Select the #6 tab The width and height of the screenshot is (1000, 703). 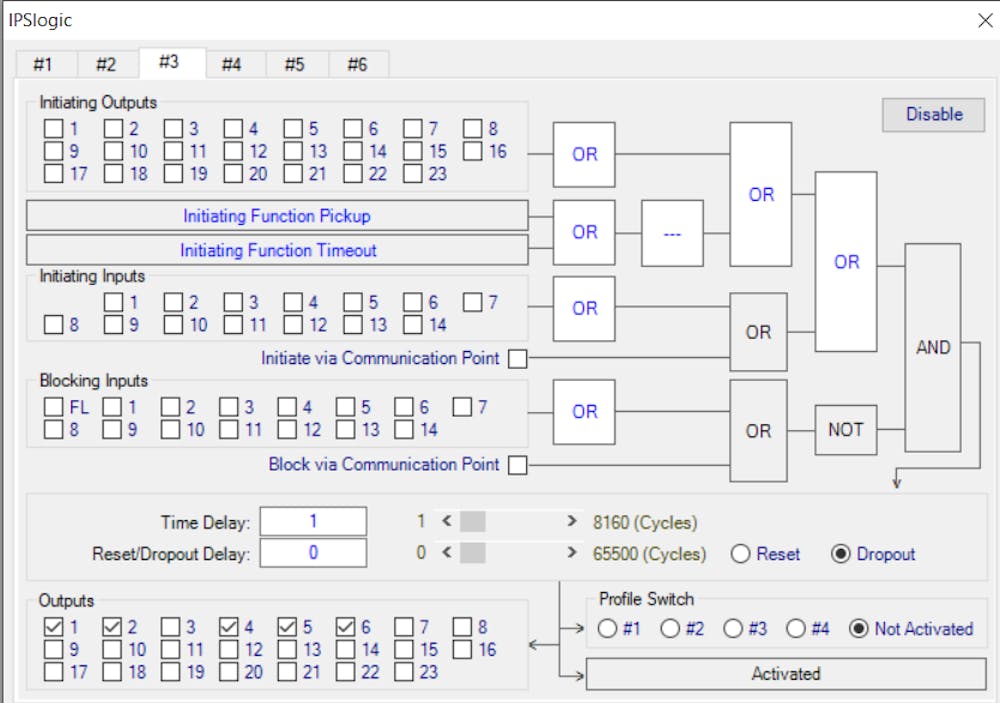[x=358, y=64]
